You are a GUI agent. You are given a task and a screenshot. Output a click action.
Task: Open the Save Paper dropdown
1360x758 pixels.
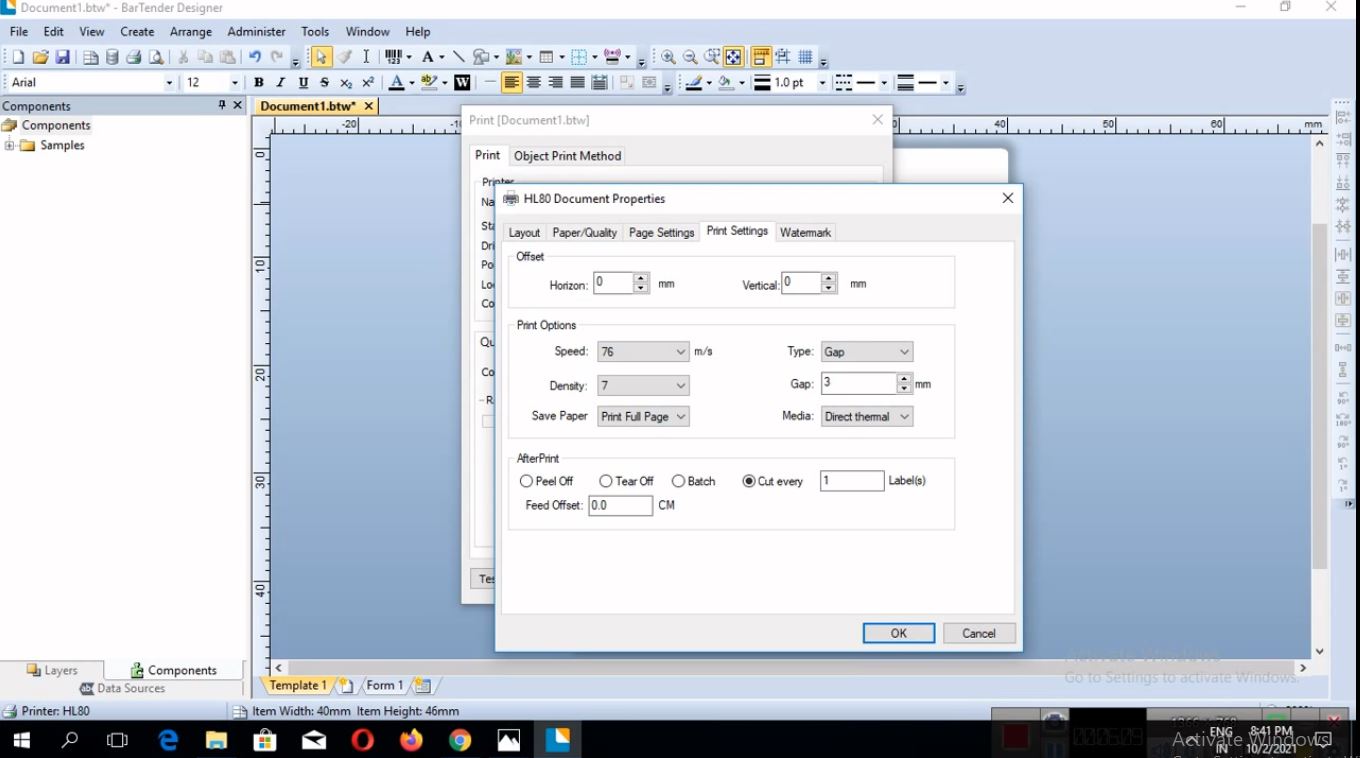[x=643, y=416]
